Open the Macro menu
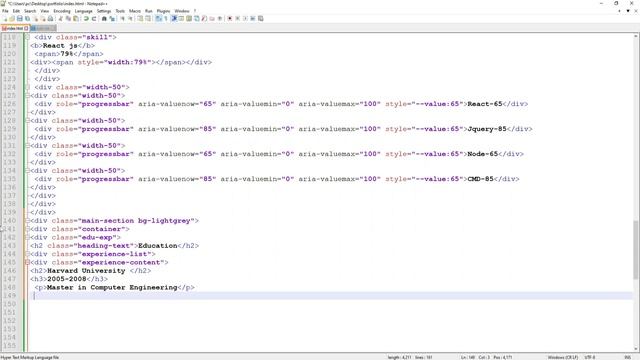The width and height of the screenshot is (640, 360). point(135,11)
